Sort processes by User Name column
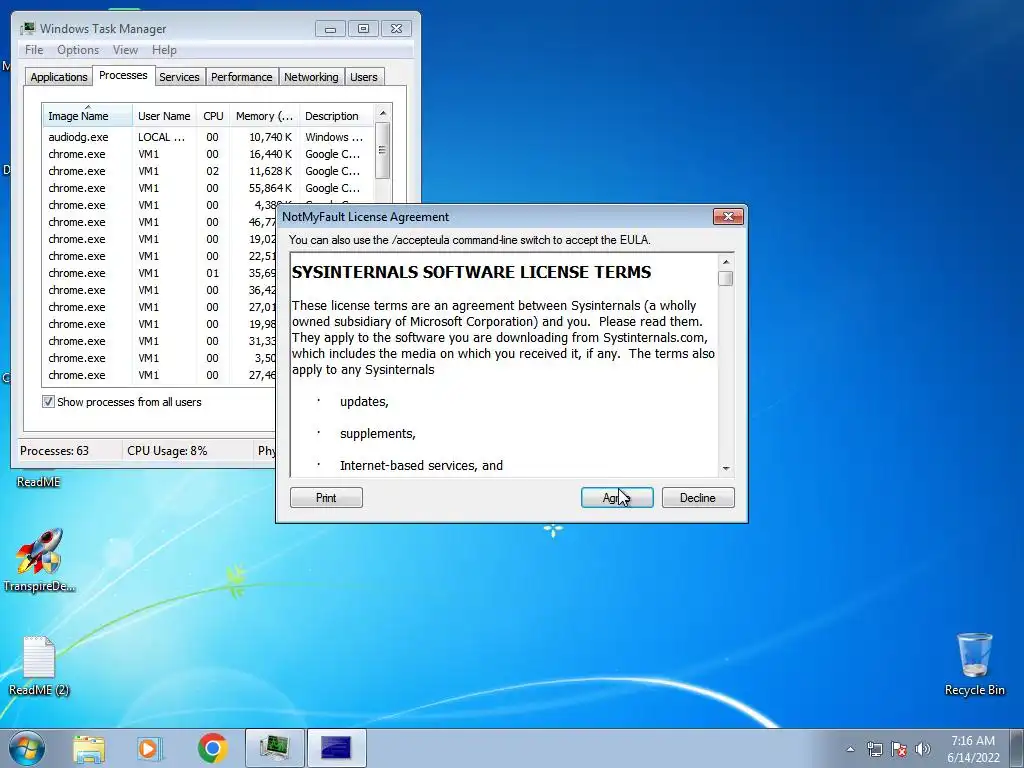 point(164,116)
